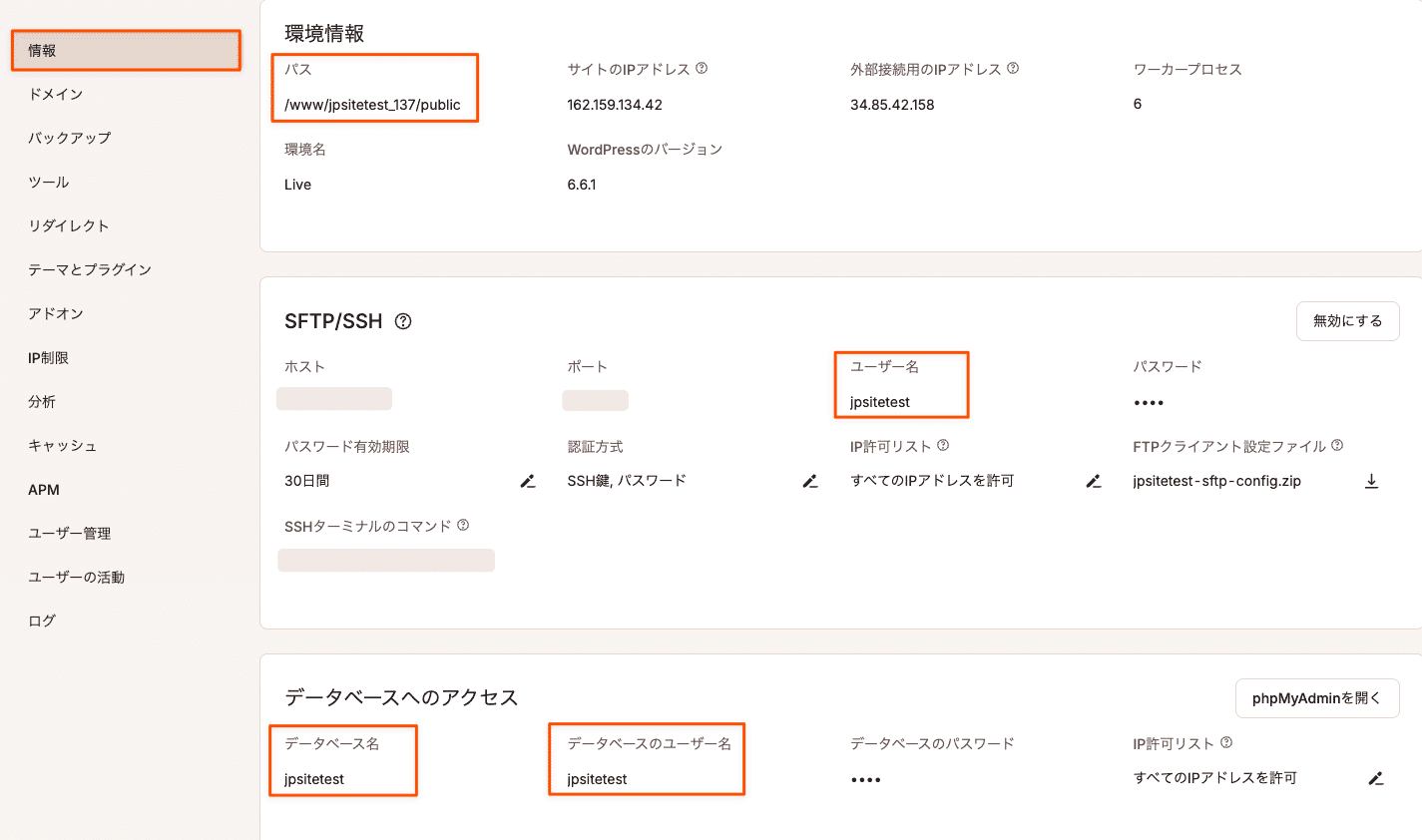1422x840 pixels.
Task: Click SFTP すべてのIPアドレスを許可 value
Action: [x=932, y=481]
